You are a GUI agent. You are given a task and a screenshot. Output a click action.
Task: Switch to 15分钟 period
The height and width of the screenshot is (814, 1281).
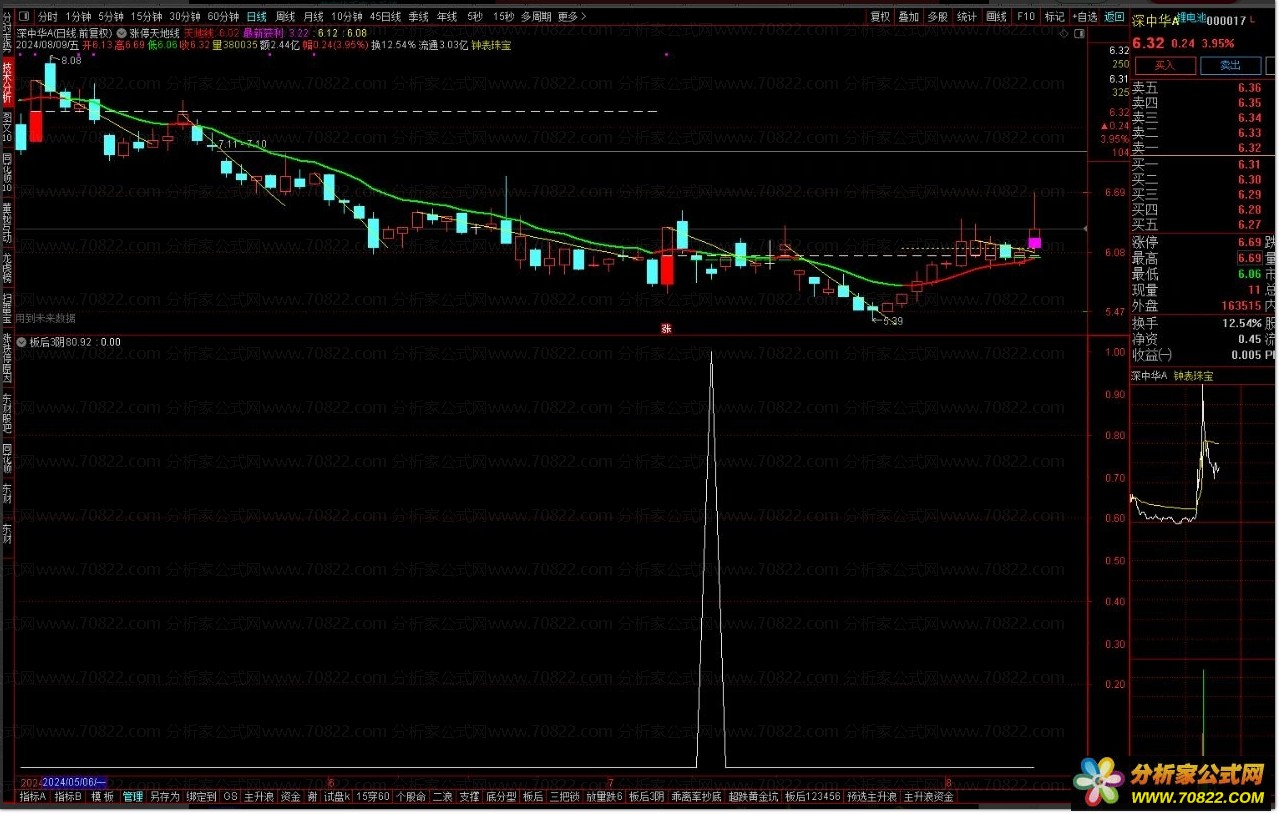click(x=147, y=17)
